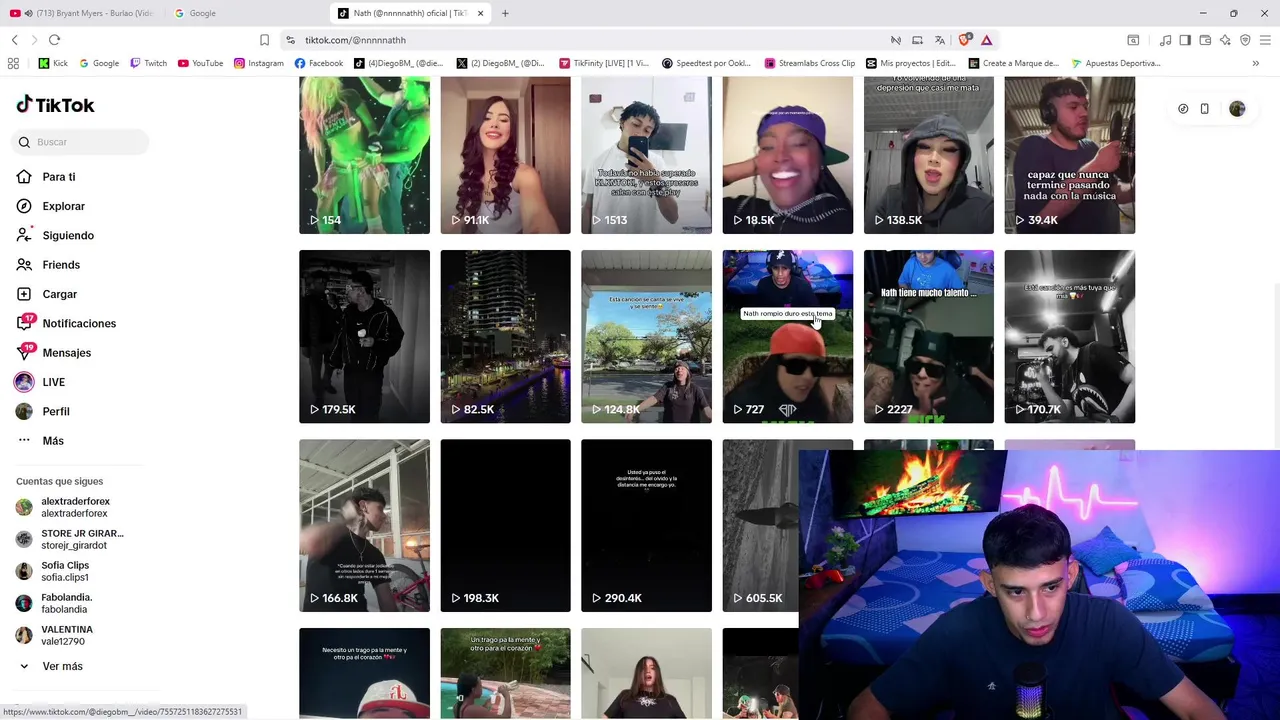Open the browser hamburger menu

(x=1266, y=40)
